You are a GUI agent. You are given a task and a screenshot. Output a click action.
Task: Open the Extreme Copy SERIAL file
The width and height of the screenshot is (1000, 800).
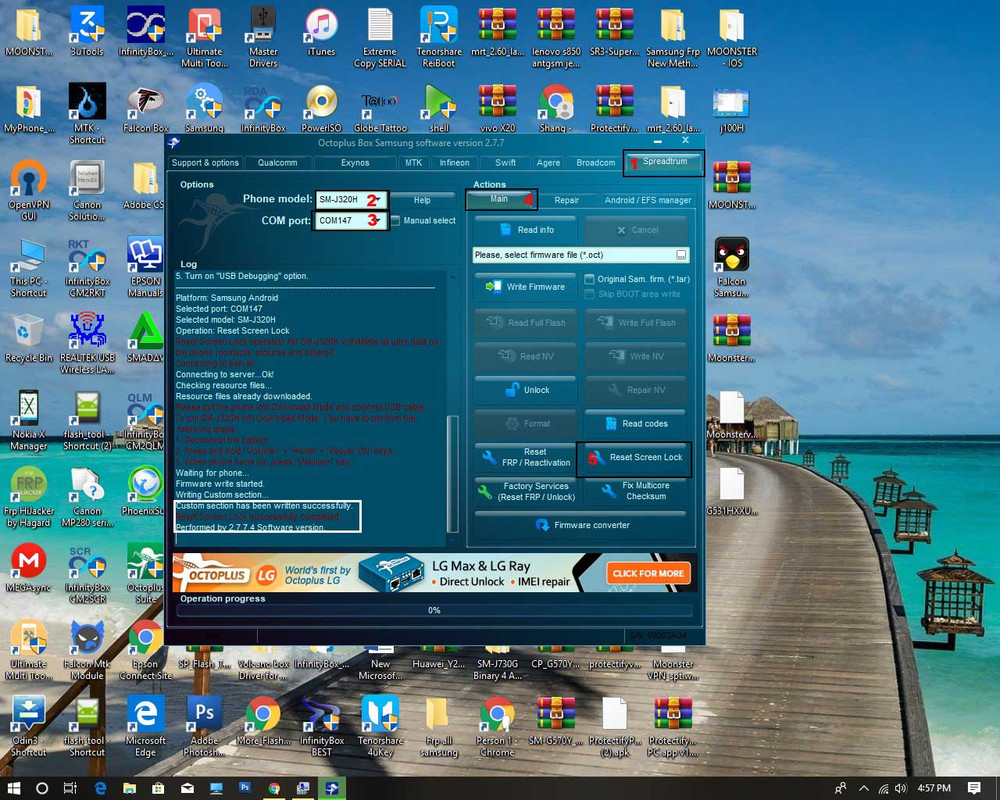(380, 37)
